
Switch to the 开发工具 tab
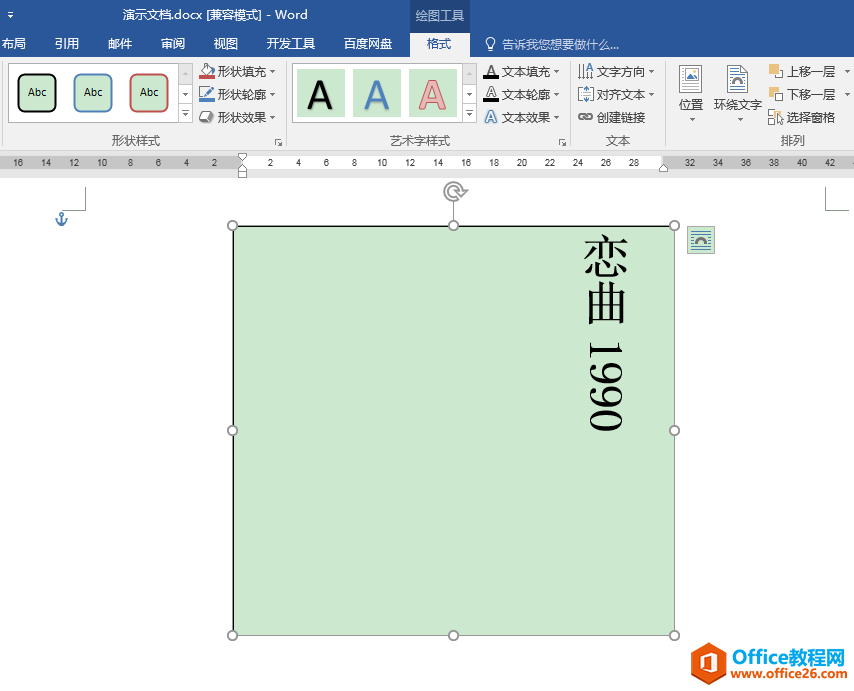coord(291,44)
